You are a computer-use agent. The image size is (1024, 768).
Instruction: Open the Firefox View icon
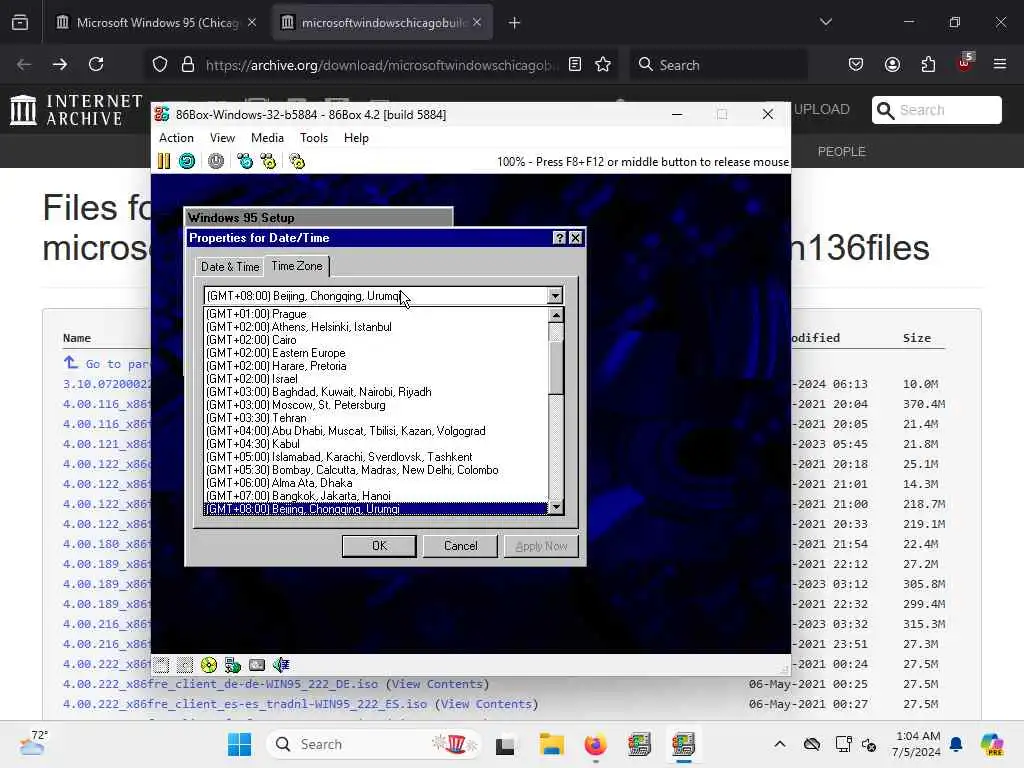(20, 23)
